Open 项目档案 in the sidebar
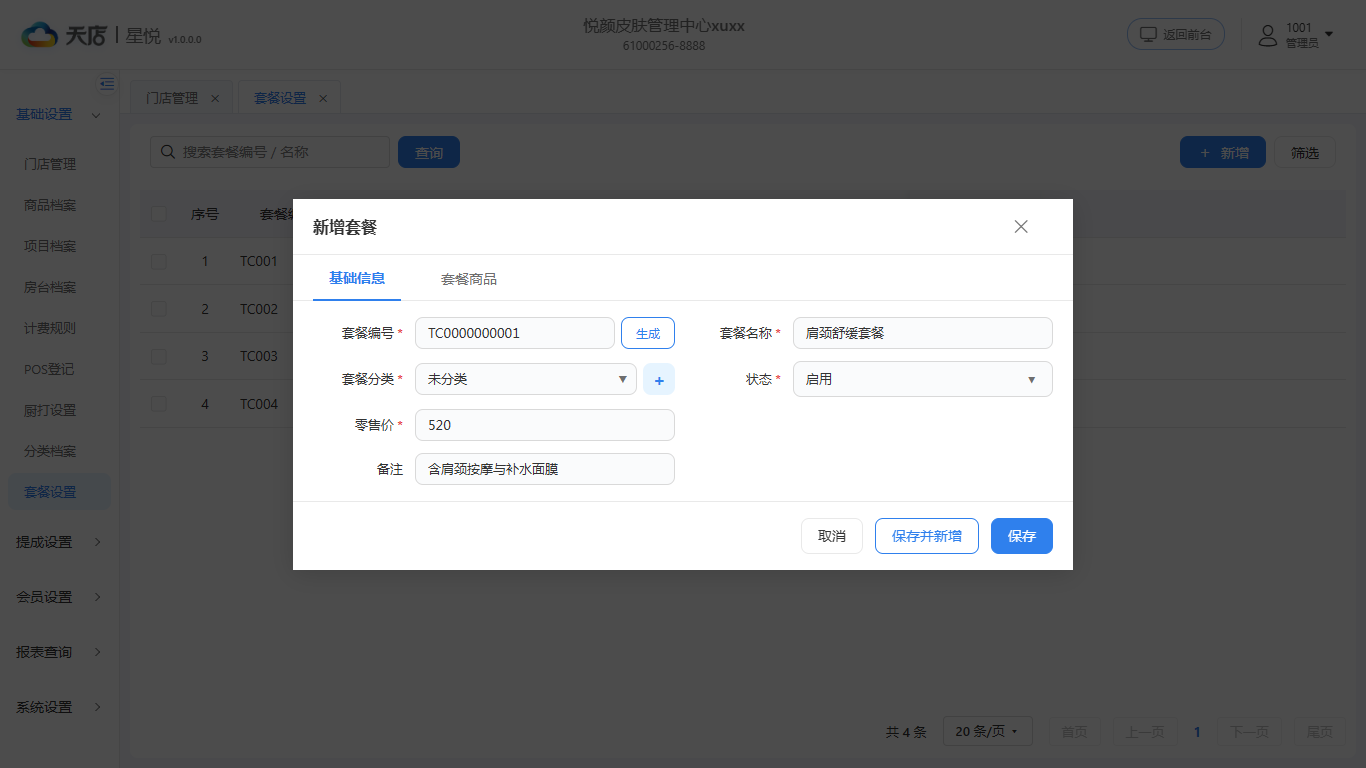1366x768 pixels. (x=50, y=246)
